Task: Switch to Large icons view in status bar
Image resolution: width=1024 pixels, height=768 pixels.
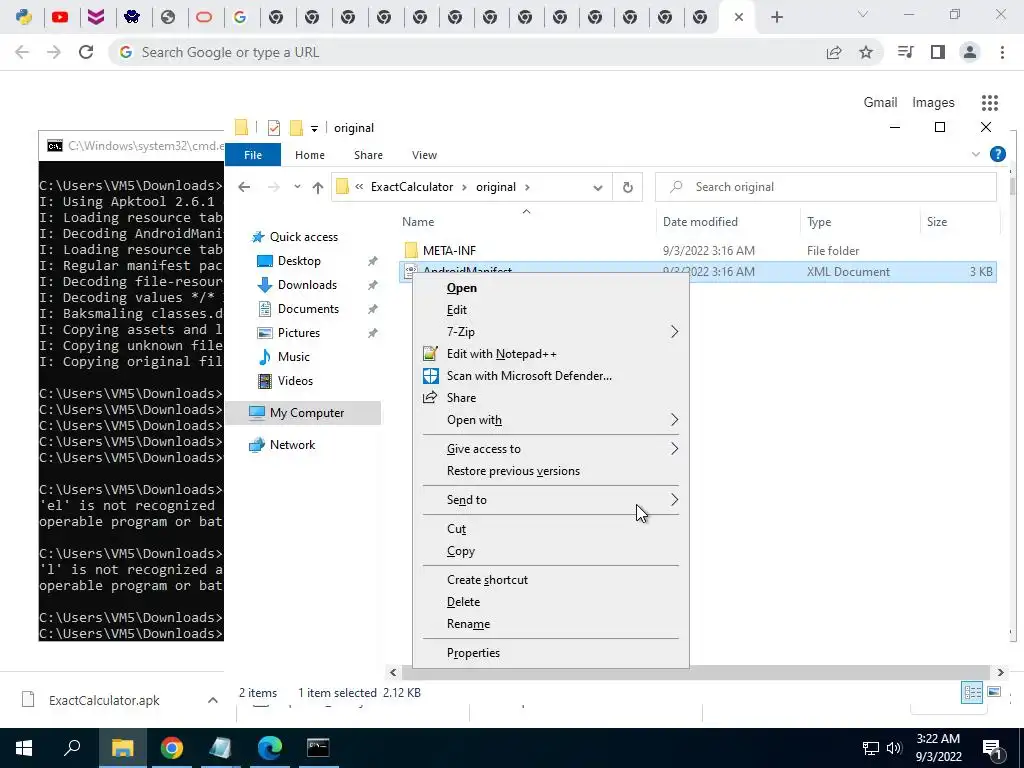Action: pyautogui.click(x=994, y=692)
